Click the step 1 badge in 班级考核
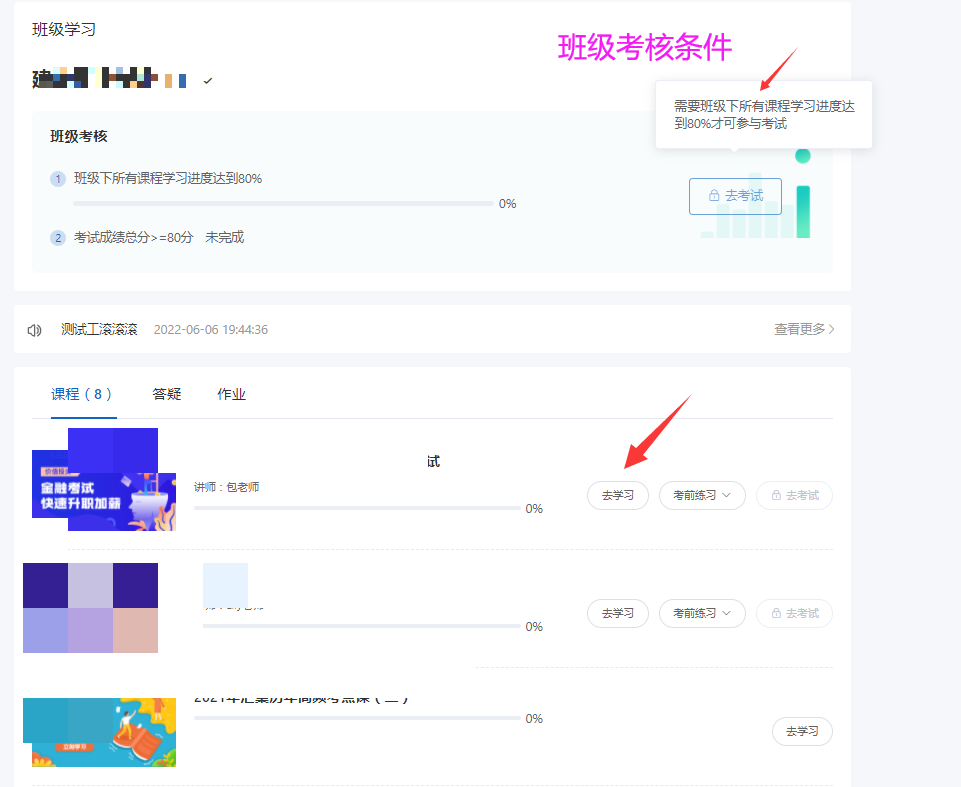Image resolution: width=961 pixels, height=787 pixels. click(x=58, y=179)
